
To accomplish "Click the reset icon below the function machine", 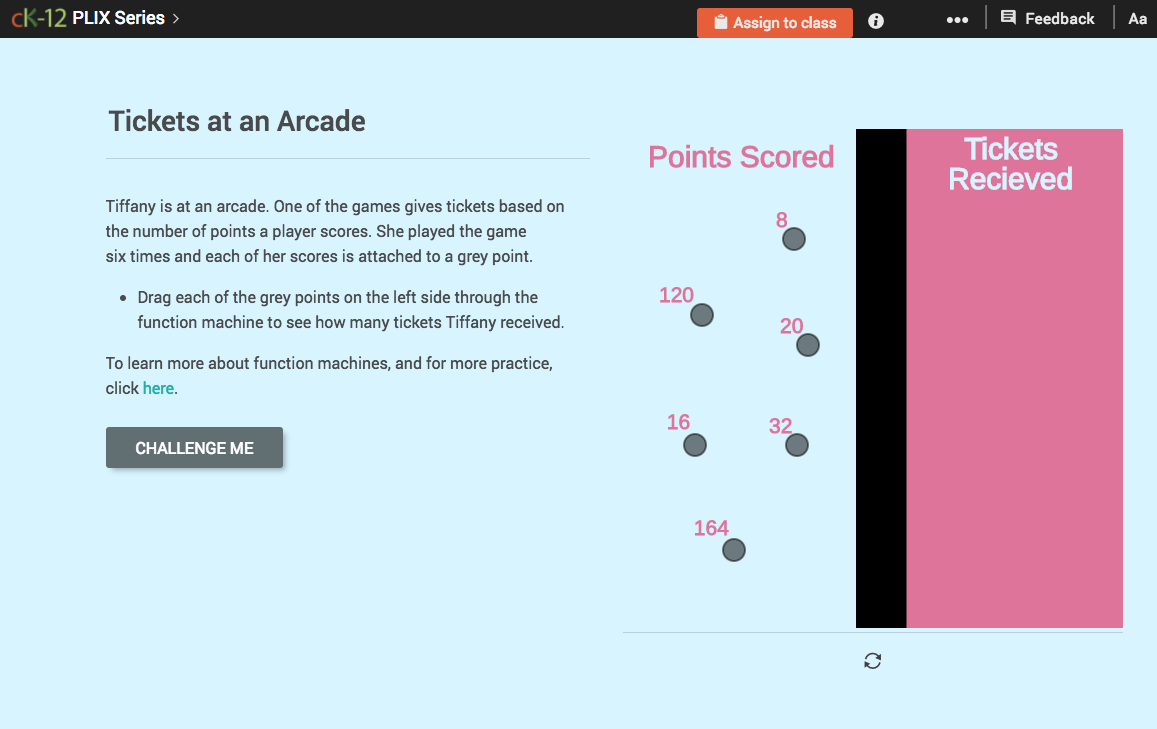I will [x=872, y=661].
